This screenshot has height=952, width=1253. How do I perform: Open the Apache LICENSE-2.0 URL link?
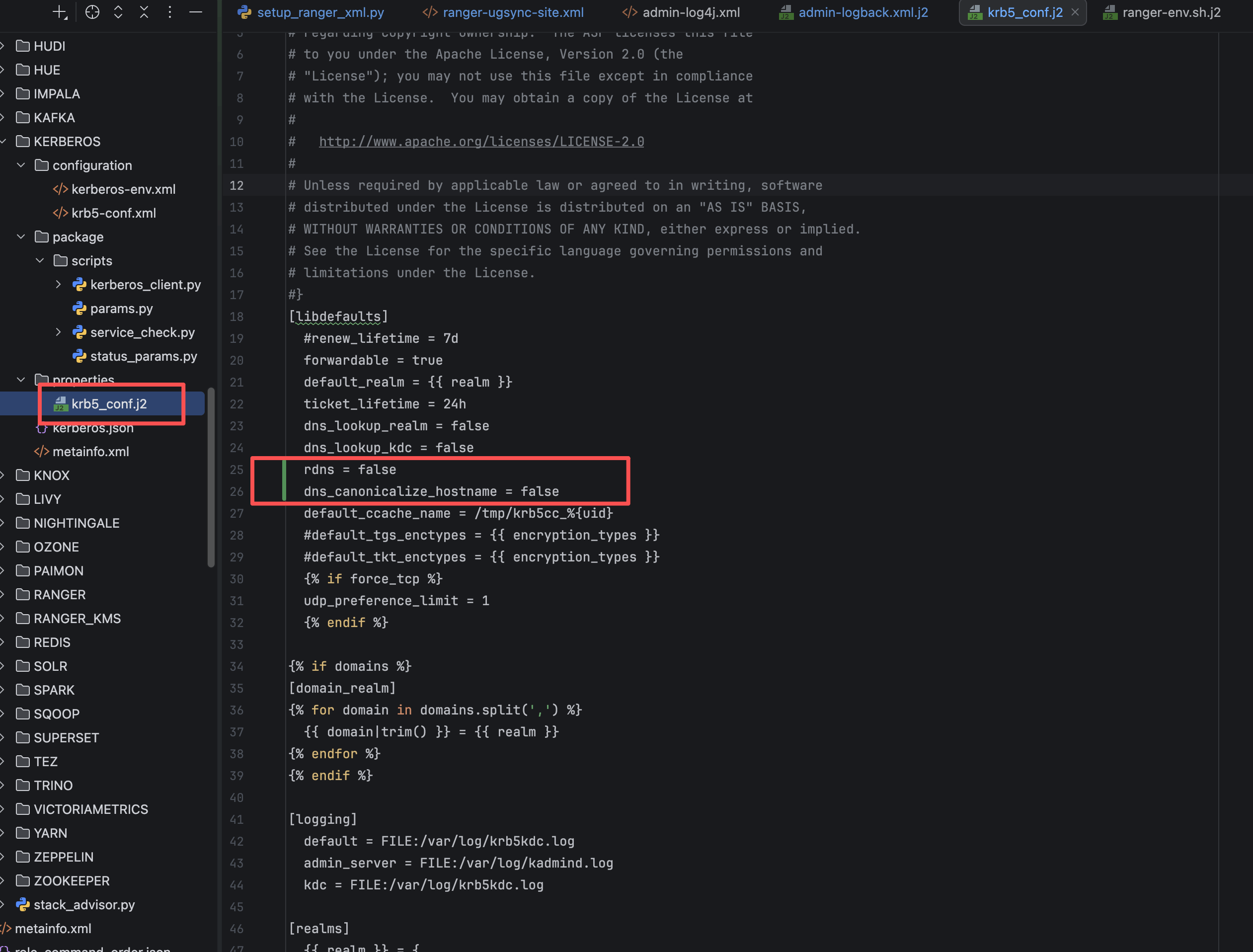click(x=481, y=142)
